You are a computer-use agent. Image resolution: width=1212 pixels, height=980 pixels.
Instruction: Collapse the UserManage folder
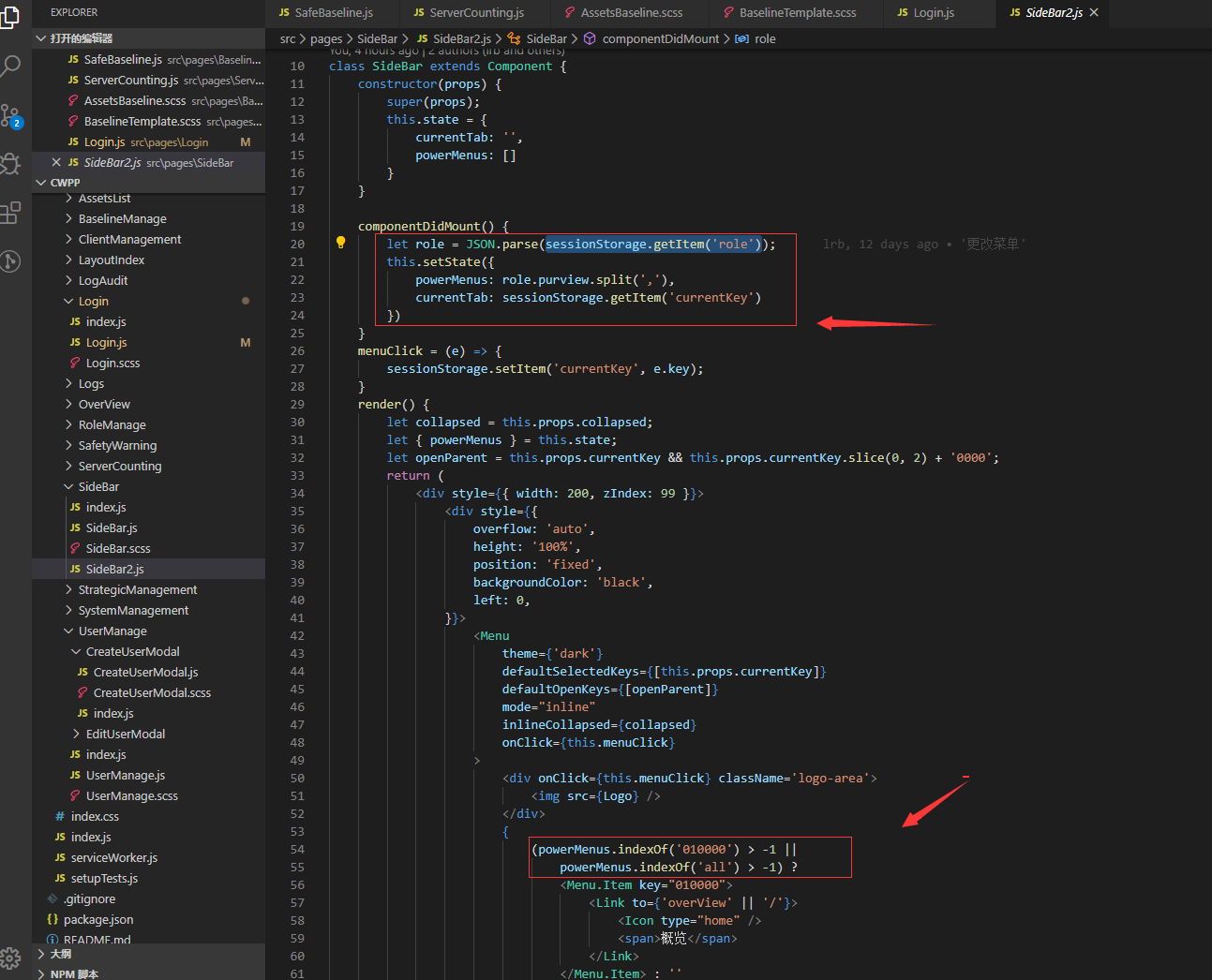coord(112,631)
